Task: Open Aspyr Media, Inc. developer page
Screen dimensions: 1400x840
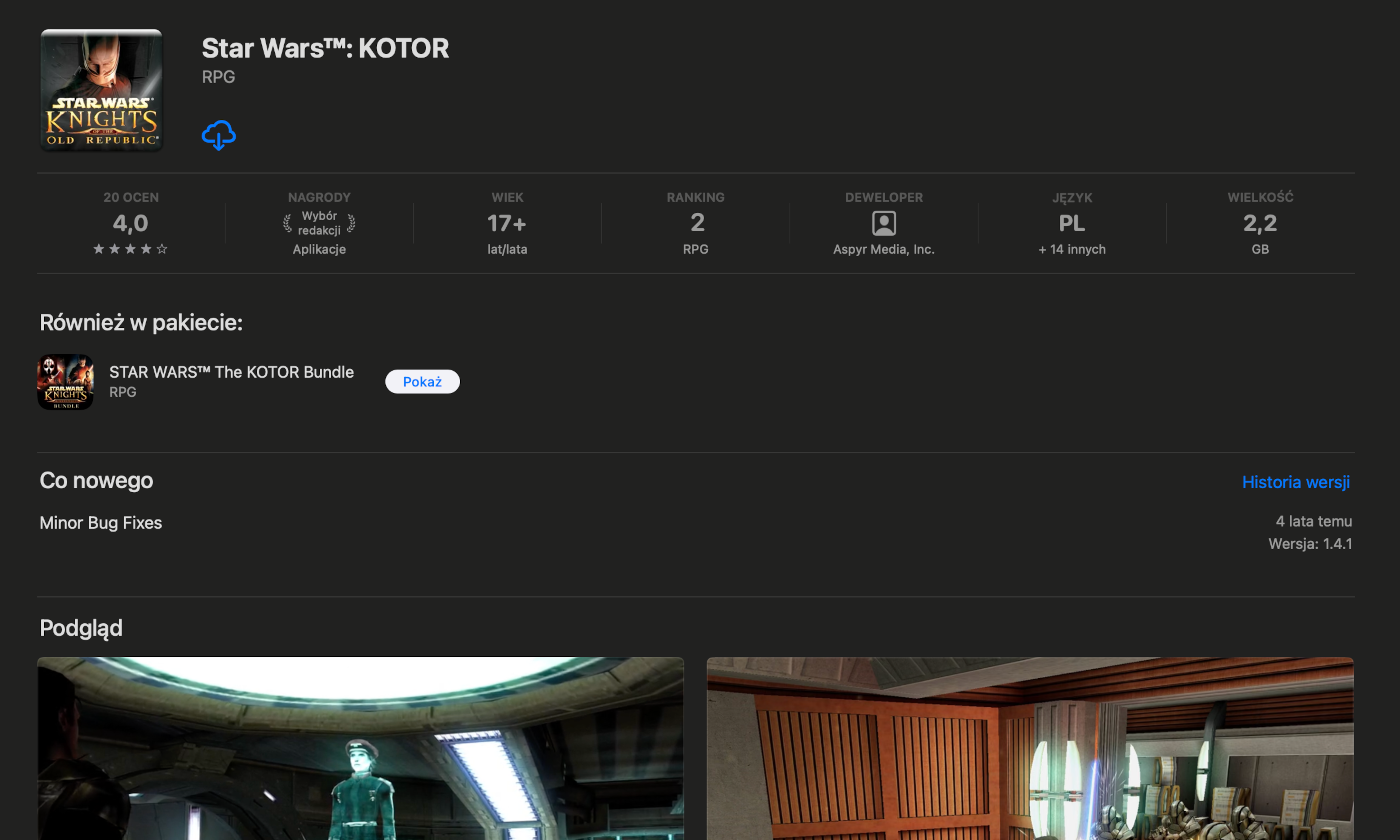Action: [883, 249]
